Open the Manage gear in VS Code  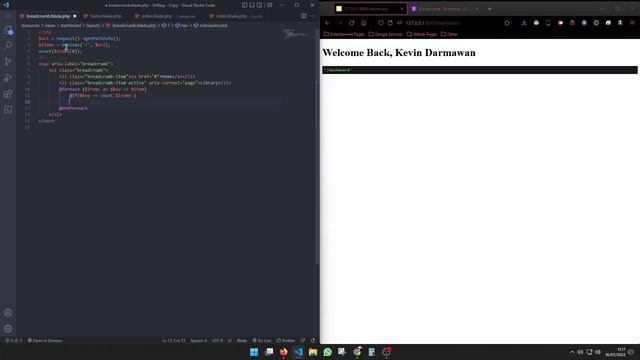[8, 329]
